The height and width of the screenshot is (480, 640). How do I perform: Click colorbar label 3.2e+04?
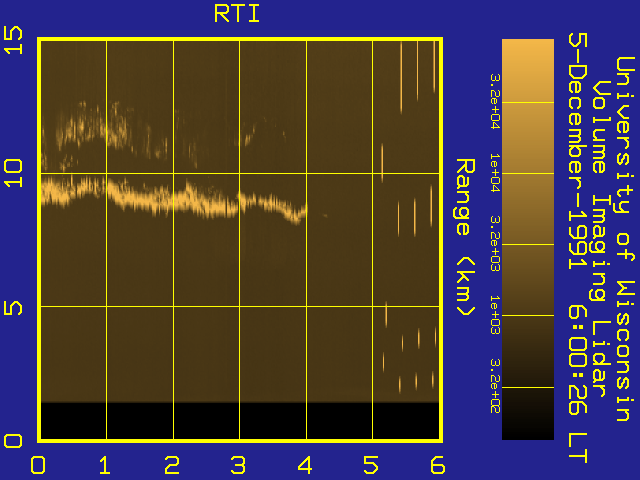[495, 102]
